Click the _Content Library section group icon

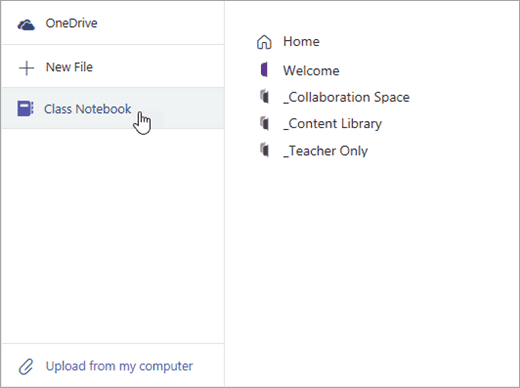[264, 123]
